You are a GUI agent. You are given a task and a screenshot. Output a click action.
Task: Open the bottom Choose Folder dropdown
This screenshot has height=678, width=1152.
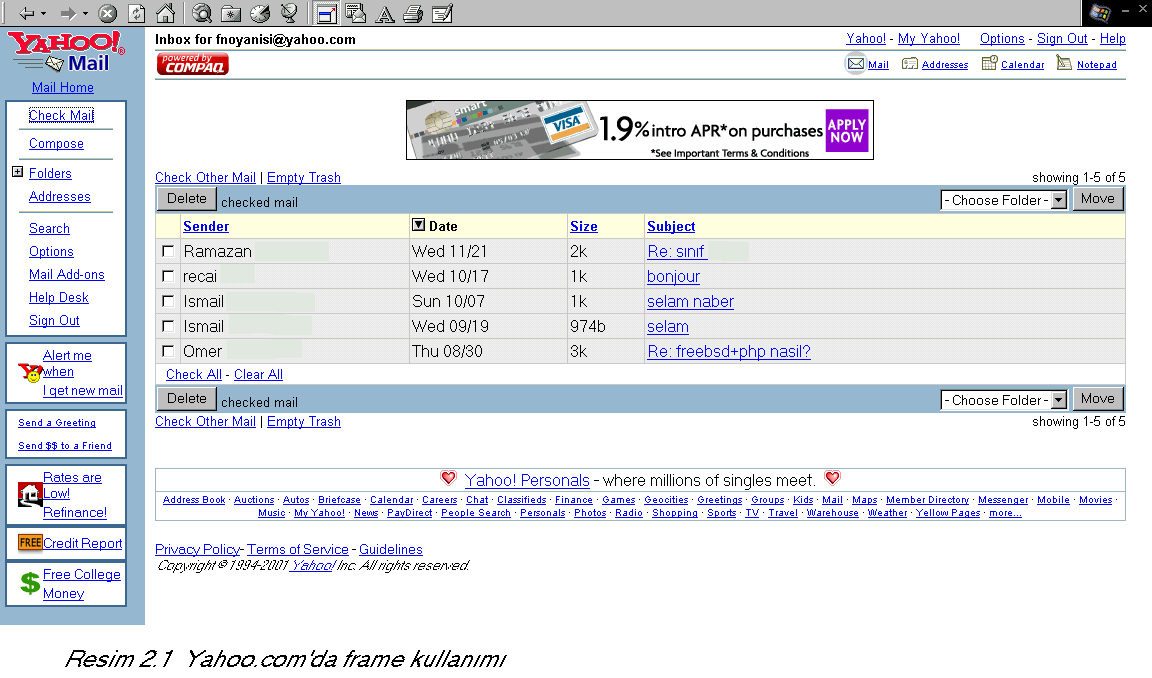tap(1004, 400)
